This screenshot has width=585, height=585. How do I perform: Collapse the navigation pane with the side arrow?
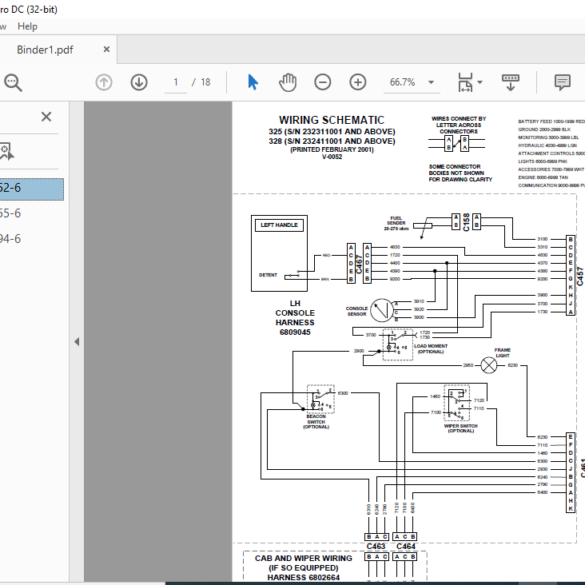[77, 341]
